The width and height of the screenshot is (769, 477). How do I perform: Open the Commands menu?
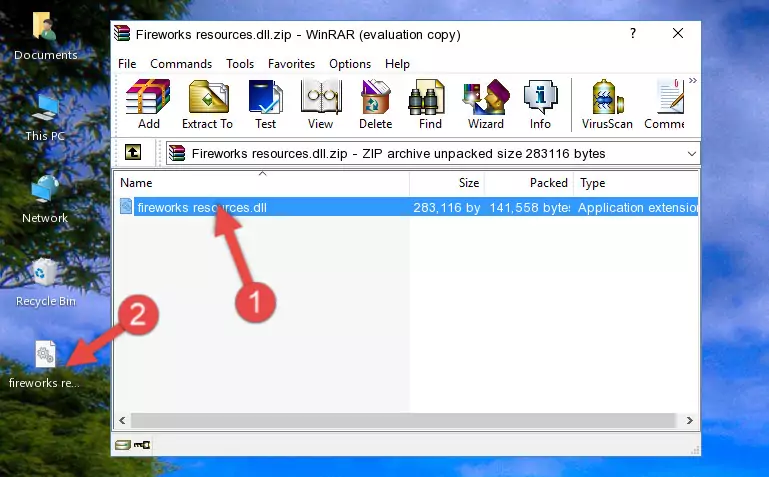pos(181,64)
